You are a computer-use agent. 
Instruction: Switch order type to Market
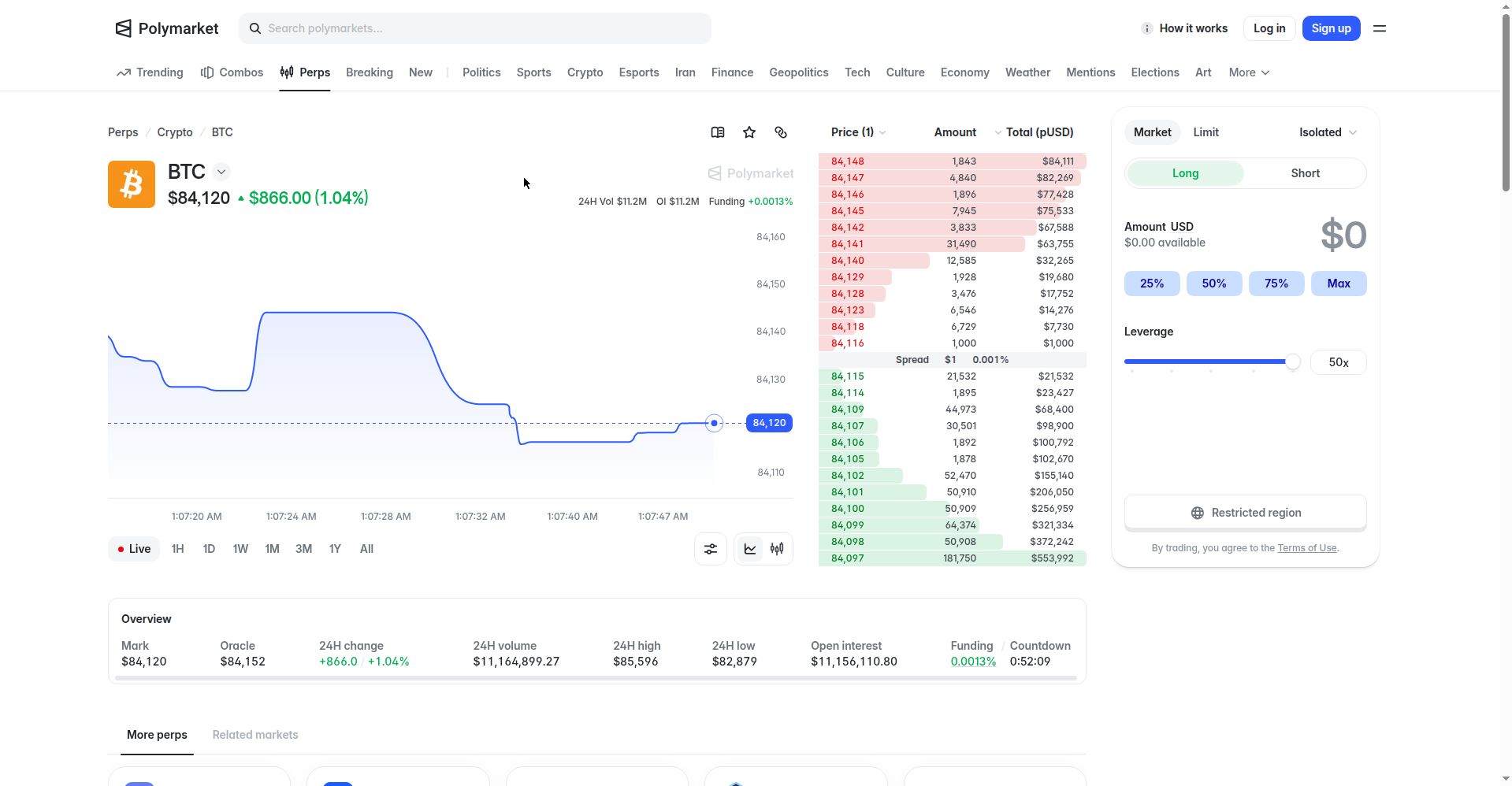click(x=1153, y=132)
